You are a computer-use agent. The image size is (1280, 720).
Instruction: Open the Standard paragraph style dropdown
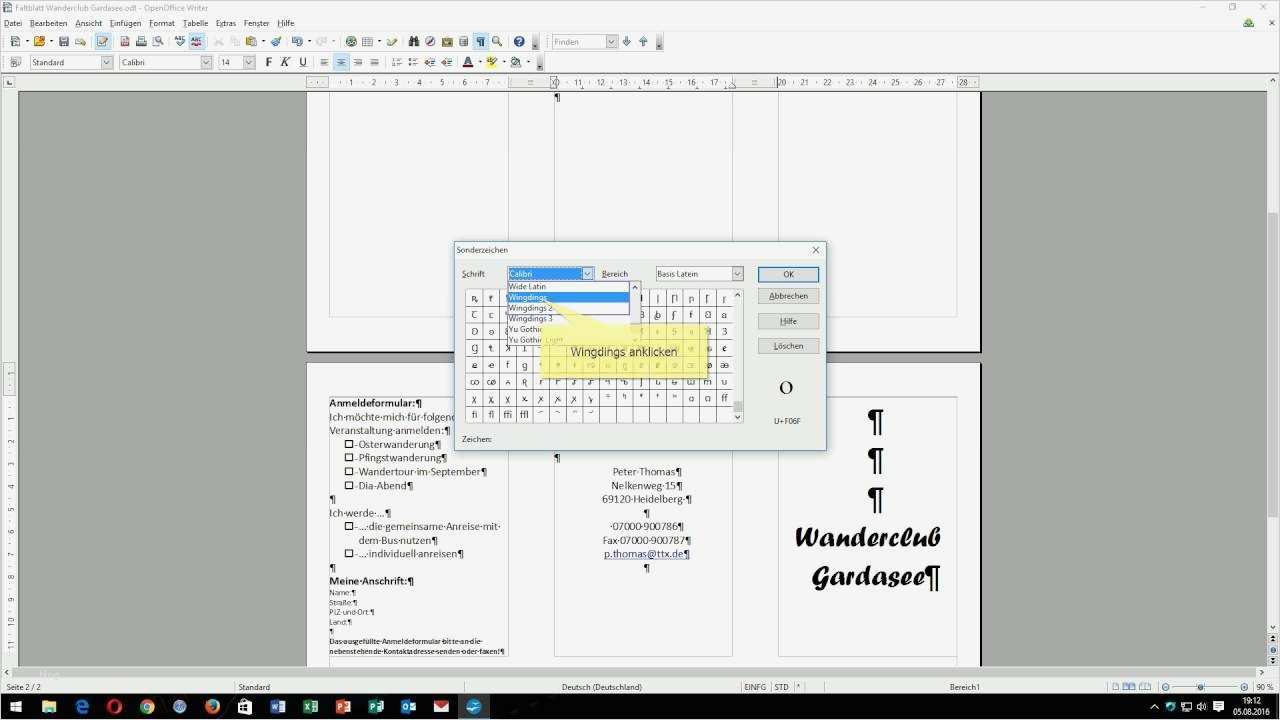pyautogui.click(x=106, y=61)
